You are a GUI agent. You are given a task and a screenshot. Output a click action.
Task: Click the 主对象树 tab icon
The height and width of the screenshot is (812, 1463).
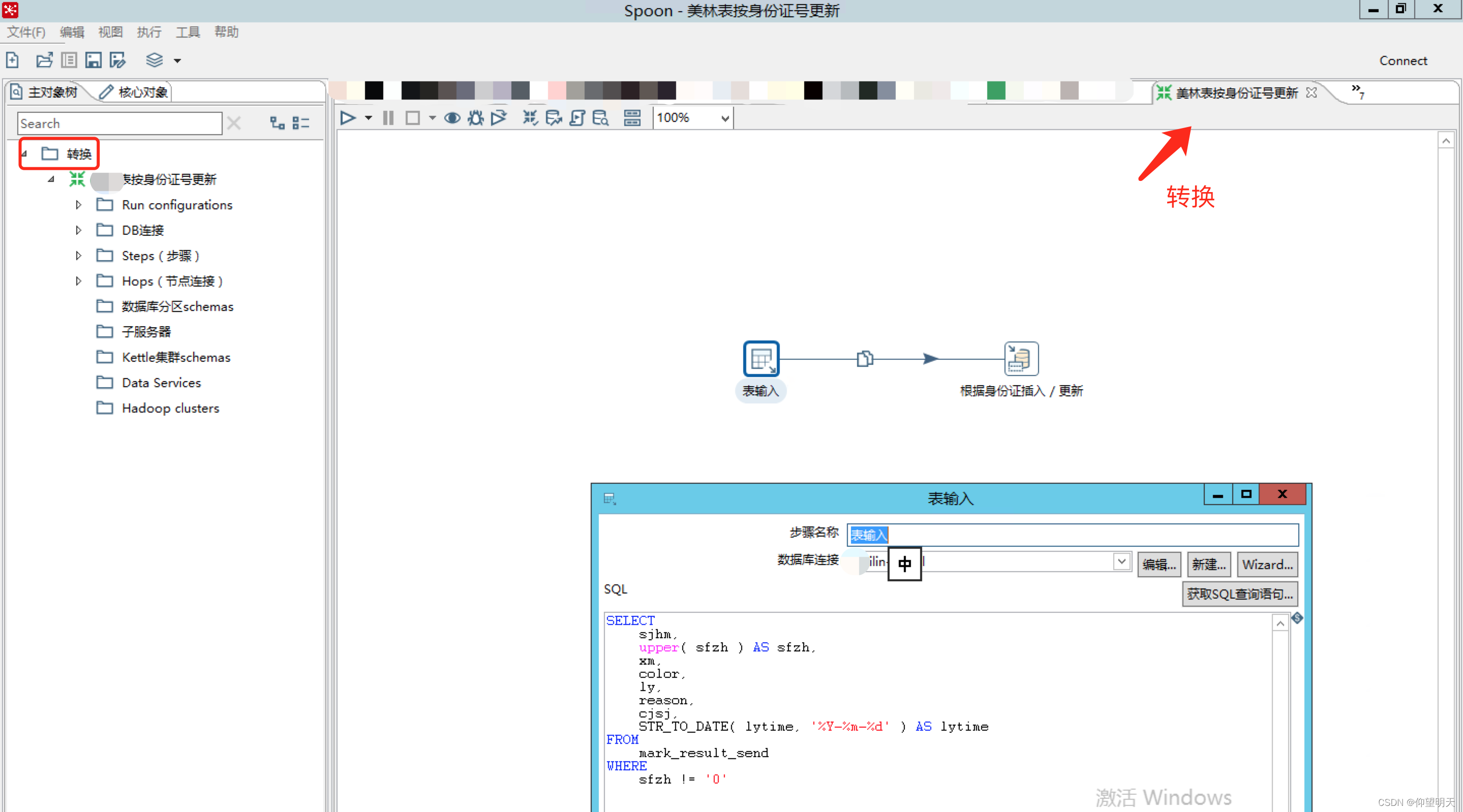point(22,91)
